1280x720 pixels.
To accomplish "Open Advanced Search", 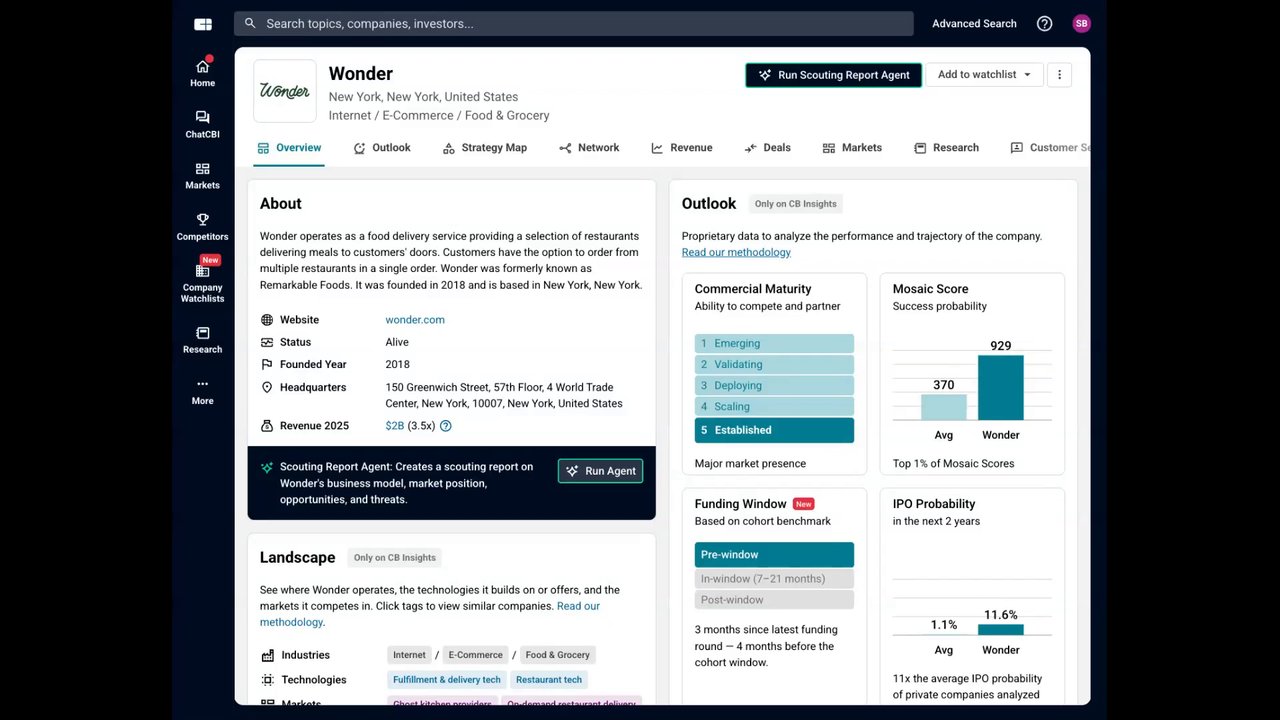I will pos(974,24).
